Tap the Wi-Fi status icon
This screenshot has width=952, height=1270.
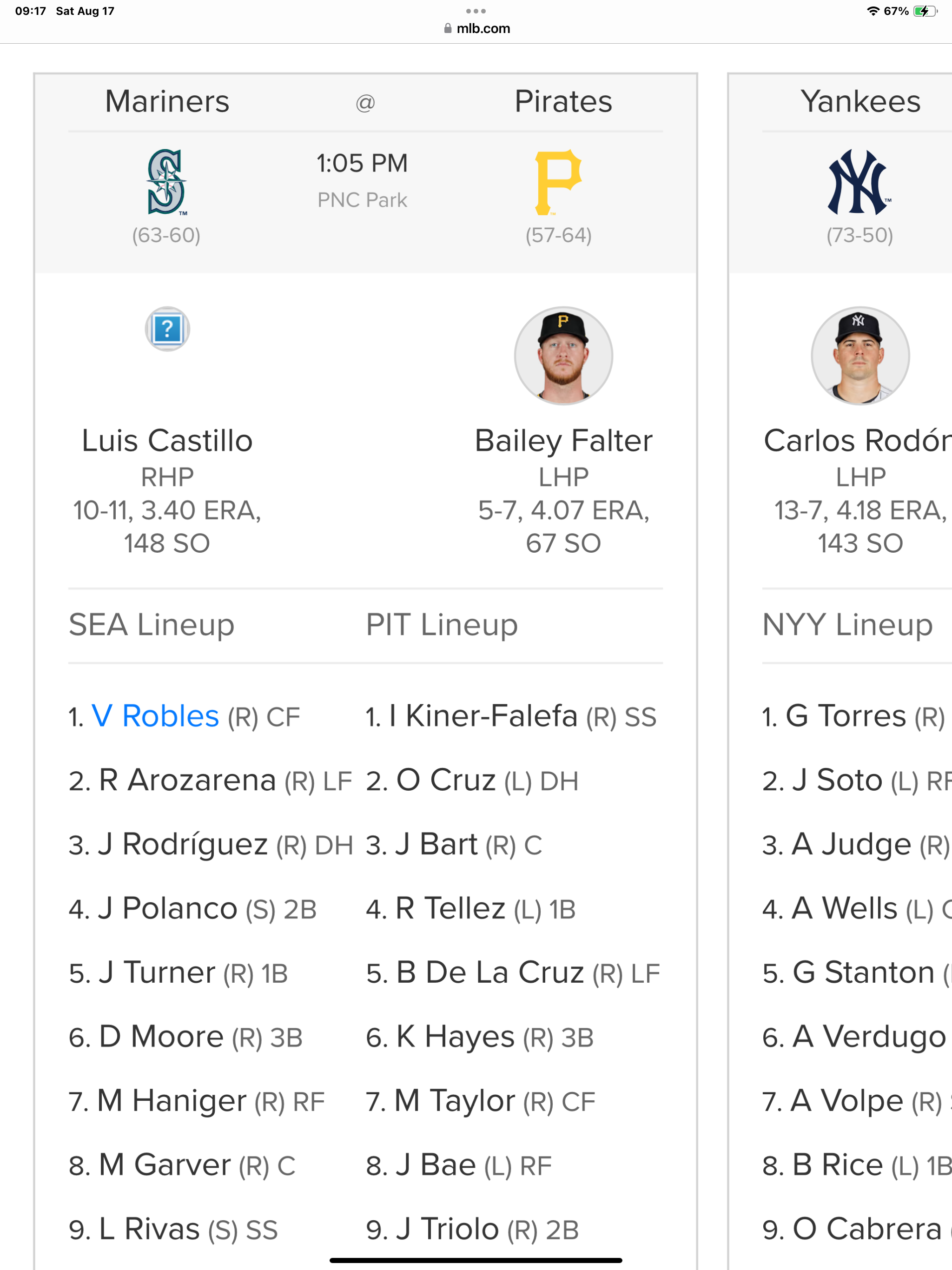point(873,11)
